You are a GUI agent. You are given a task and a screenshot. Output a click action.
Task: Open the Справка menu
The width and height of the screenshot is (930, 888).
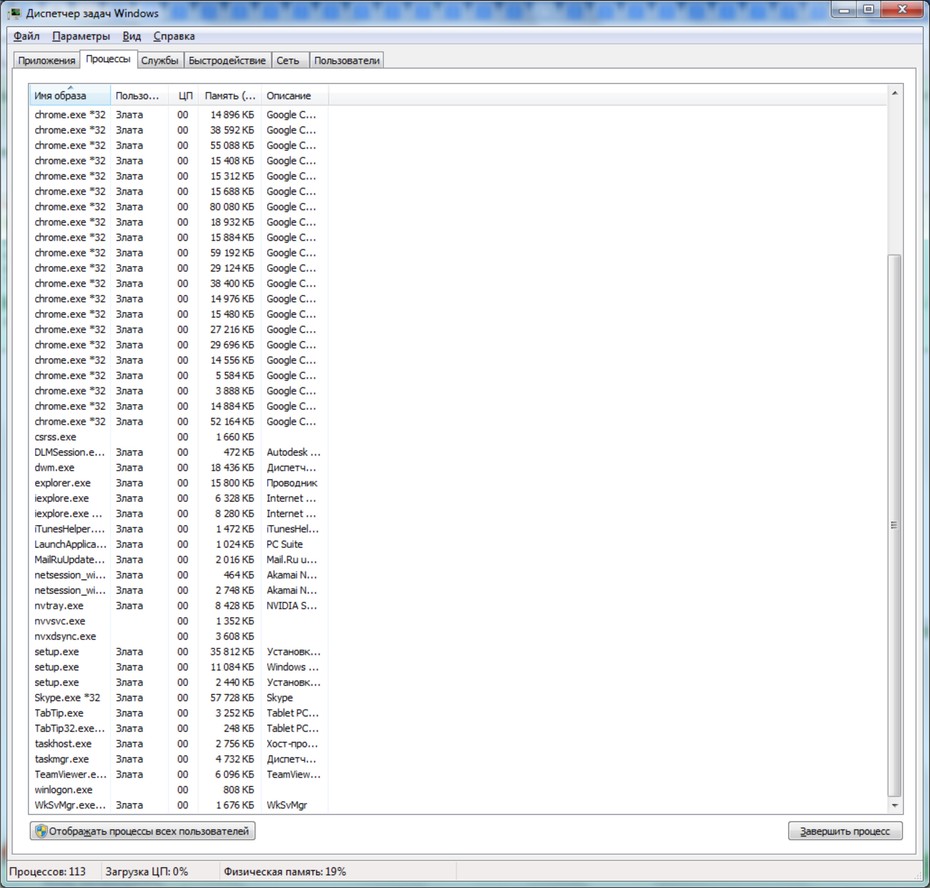[174, 36]
